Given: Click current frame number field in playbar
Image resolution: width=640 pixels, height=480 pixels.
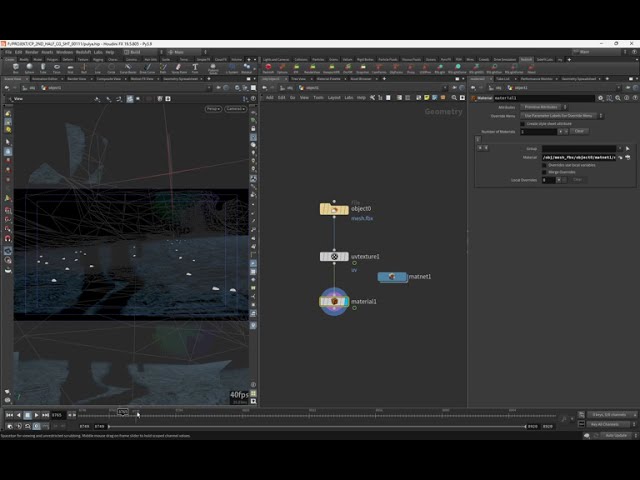Looking at the screenshot, I should [58, 415].
